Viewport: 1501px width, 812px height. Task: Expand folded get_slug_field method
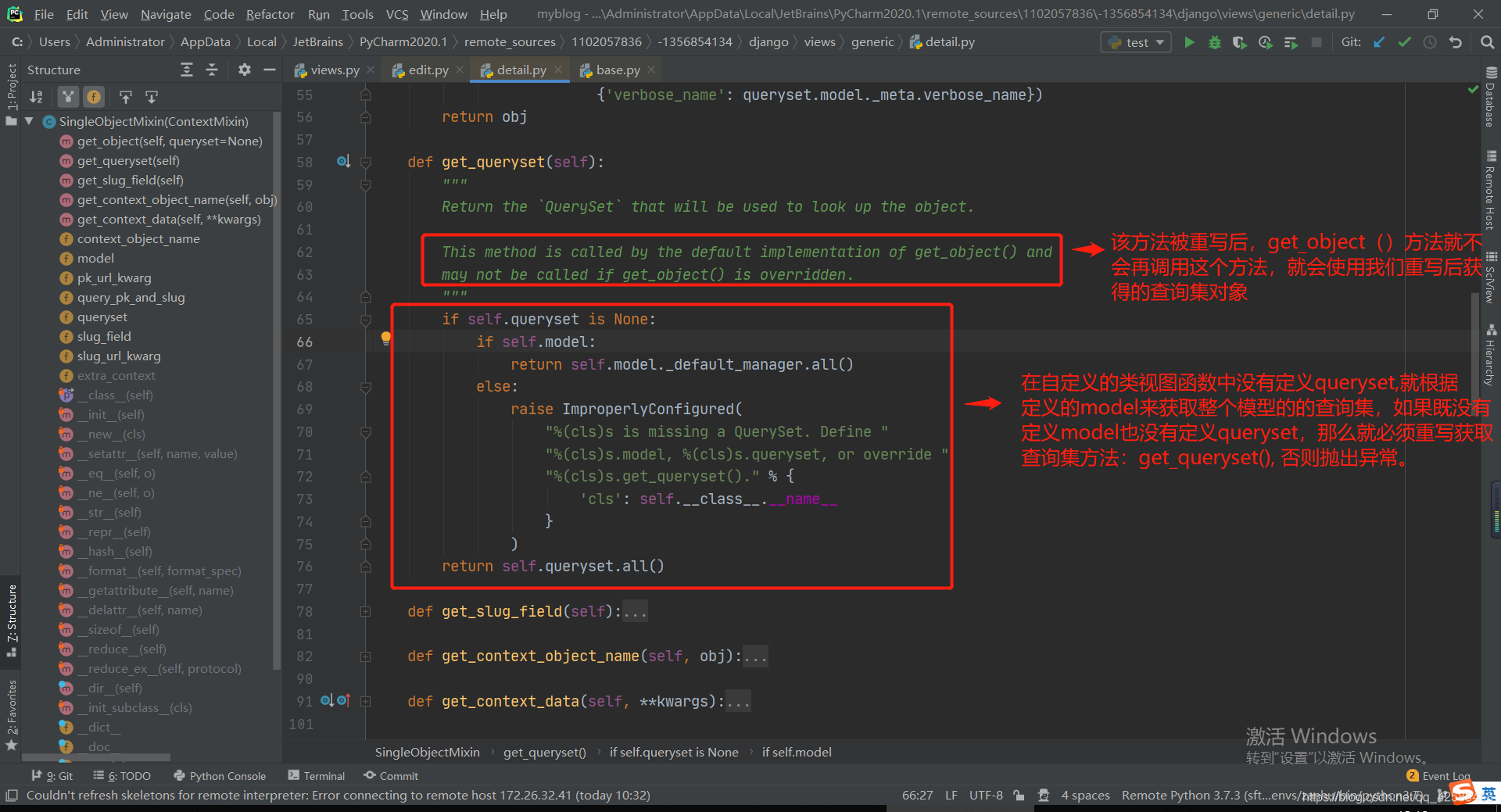pyautogui.click(x=365, y=611)
